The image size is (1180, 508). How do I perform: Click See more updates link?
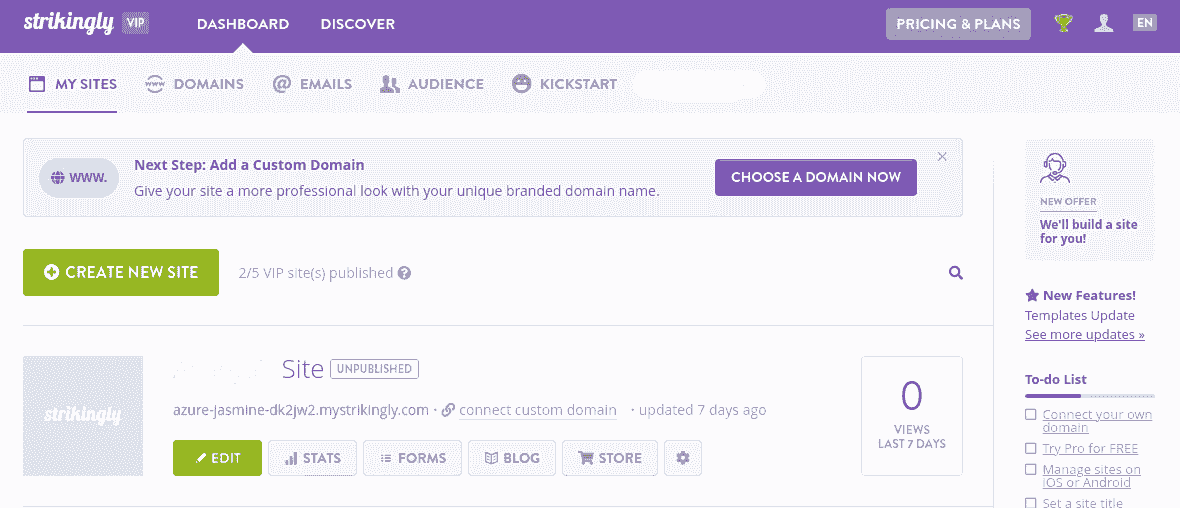[x=1084, y=334]
